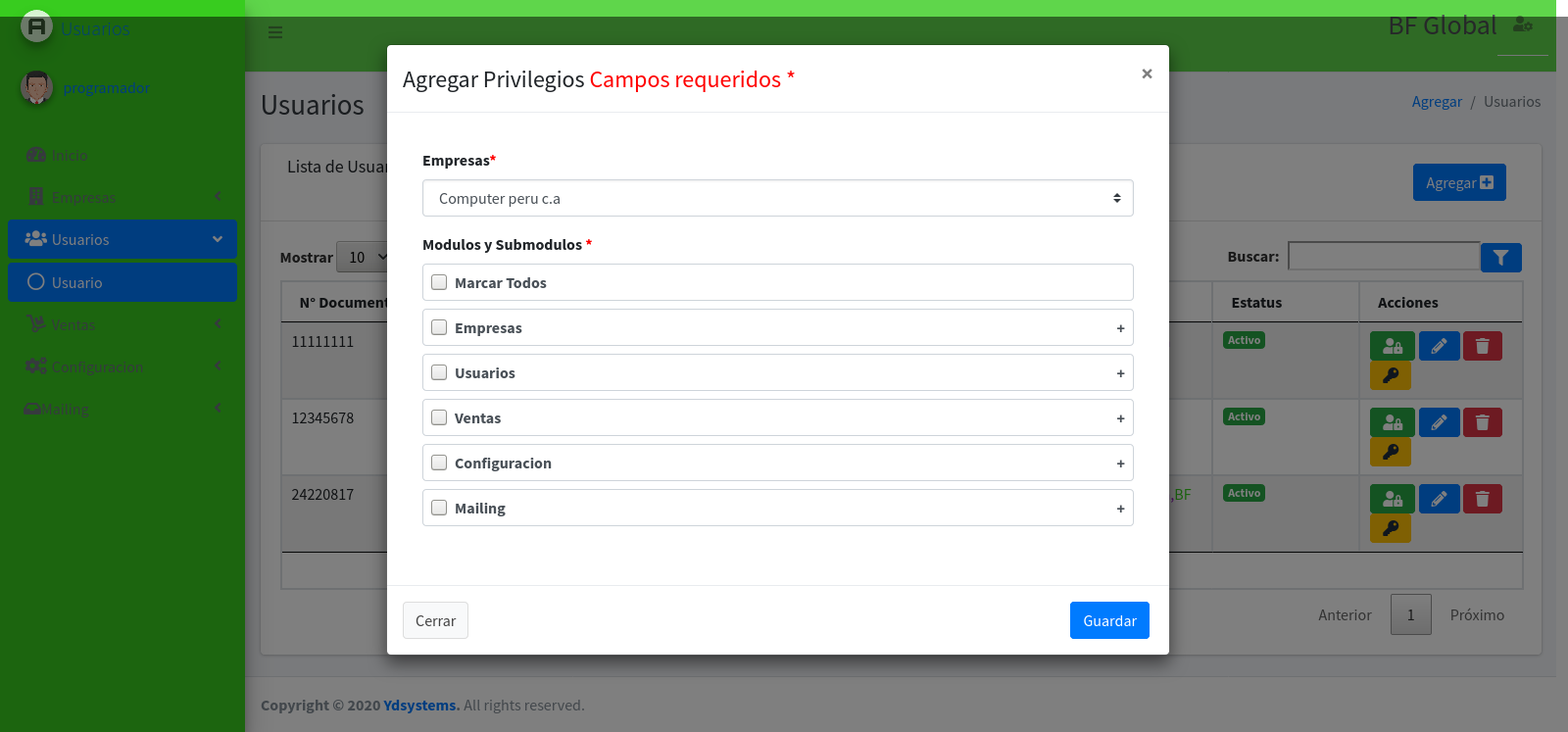This screenshot has height=732, width=1568.
Task: Expand the Usuarios submodules with plus sign
Action: point(1120,373)
